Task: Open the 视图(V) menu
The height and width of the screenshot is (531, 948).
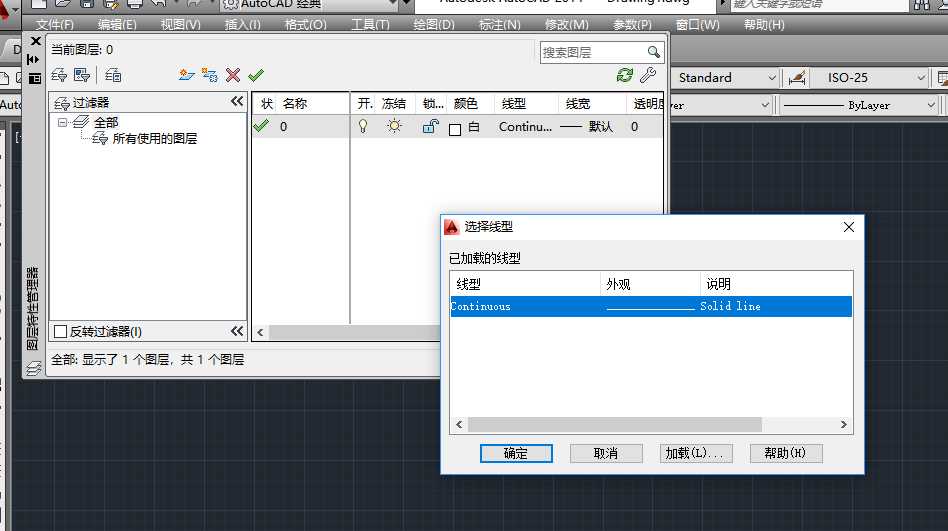Action: 180,25
